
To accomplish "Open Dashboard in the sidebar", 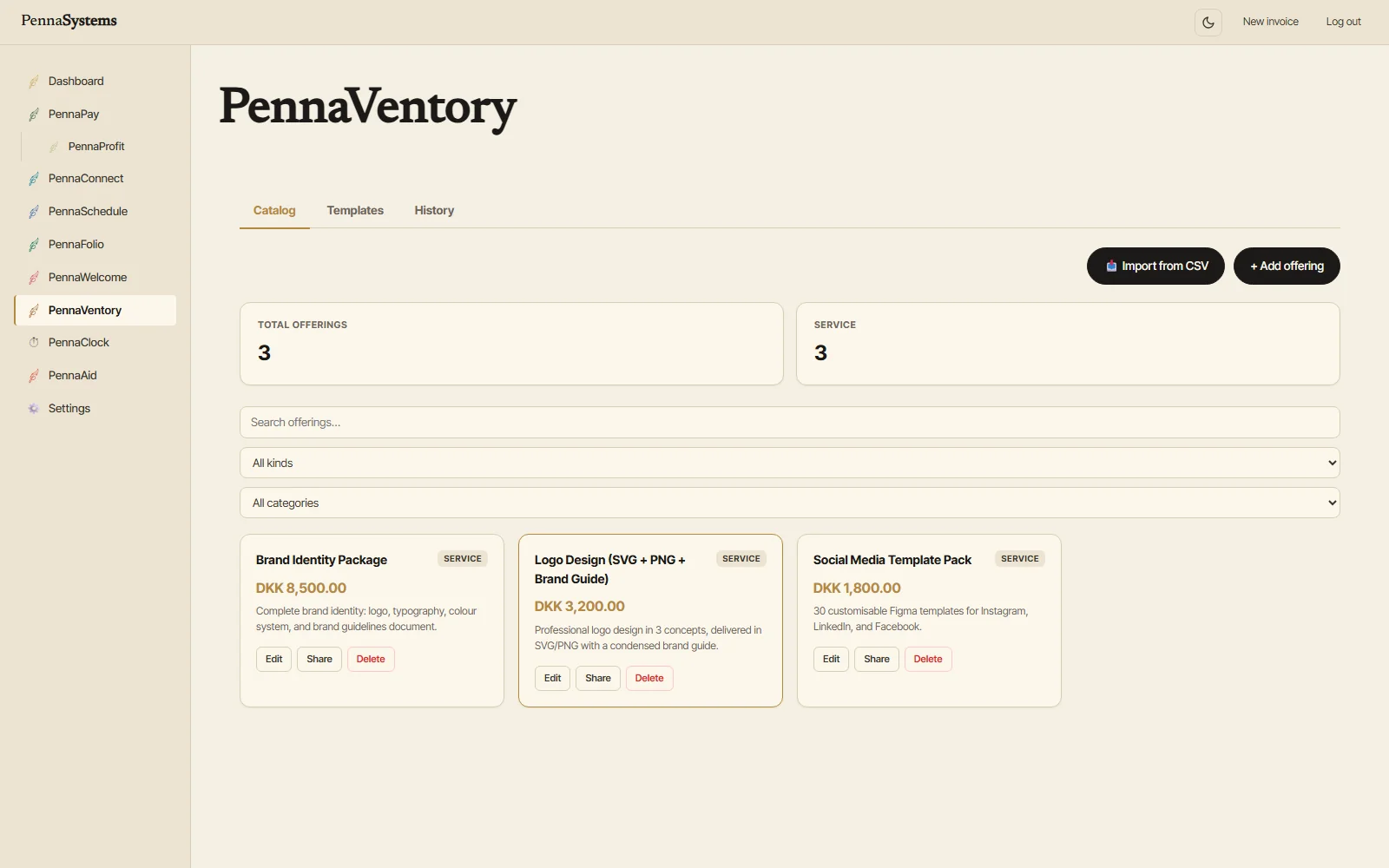I will pyautogui.click(x=95, y=82).
